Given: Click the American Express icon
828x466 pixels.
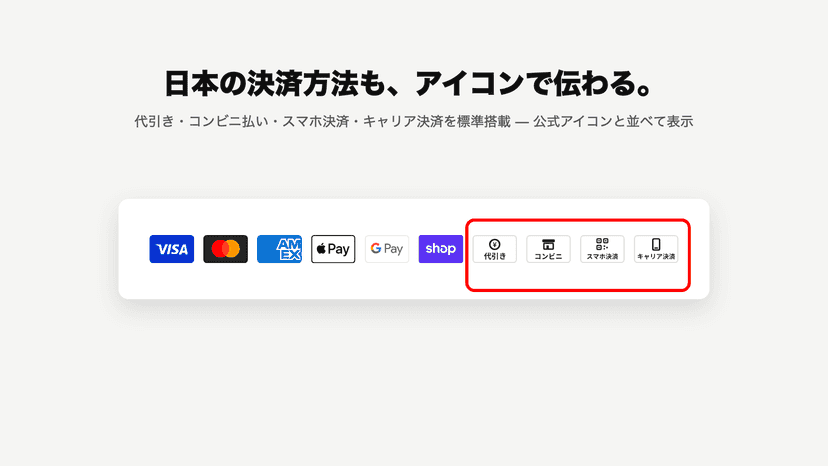Looking at the screenshot, I should (x=279, y=249).
